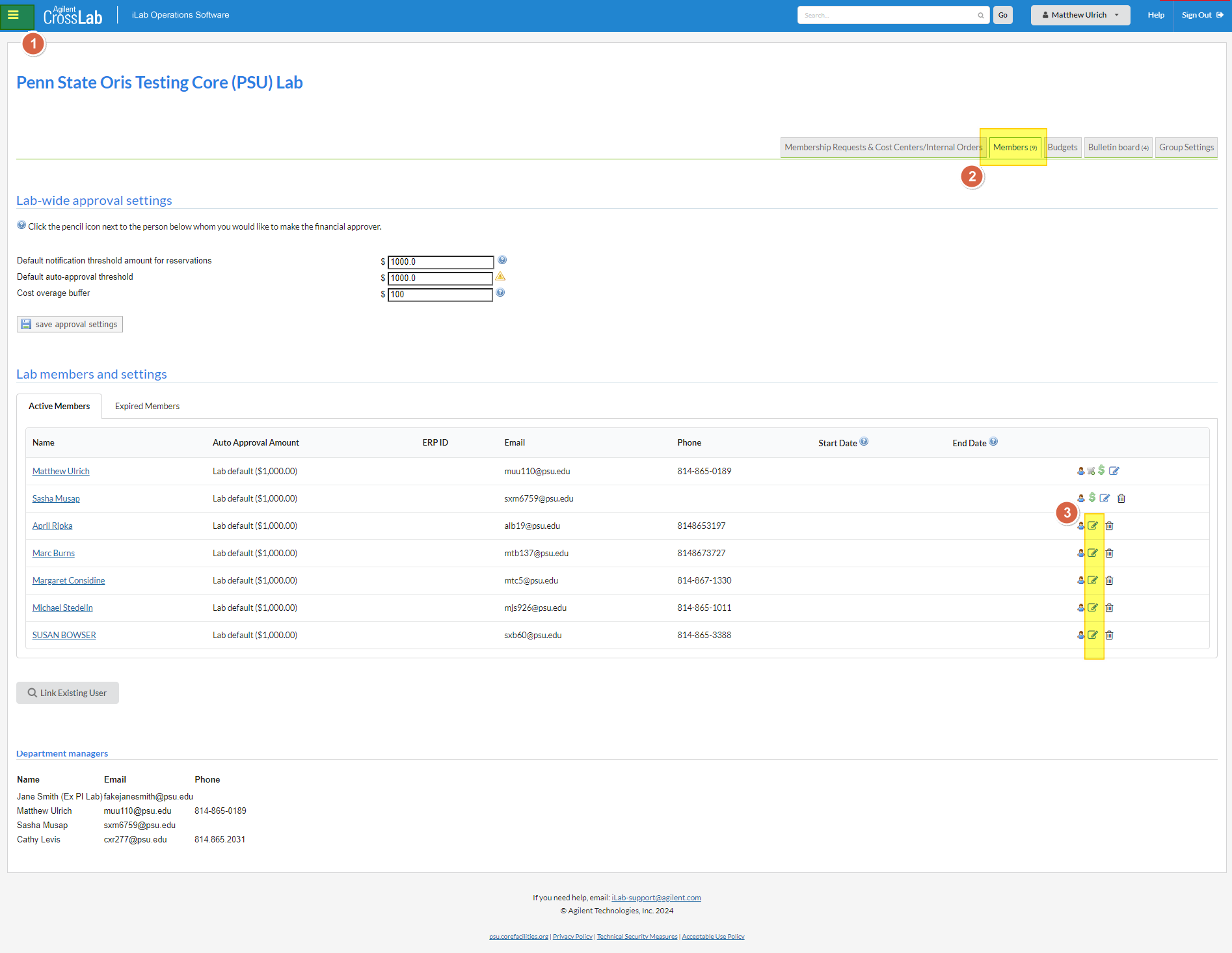Click the default auto-approval threshold field
This screenshot has width=1232, height=953.
(x=440, y=278)
